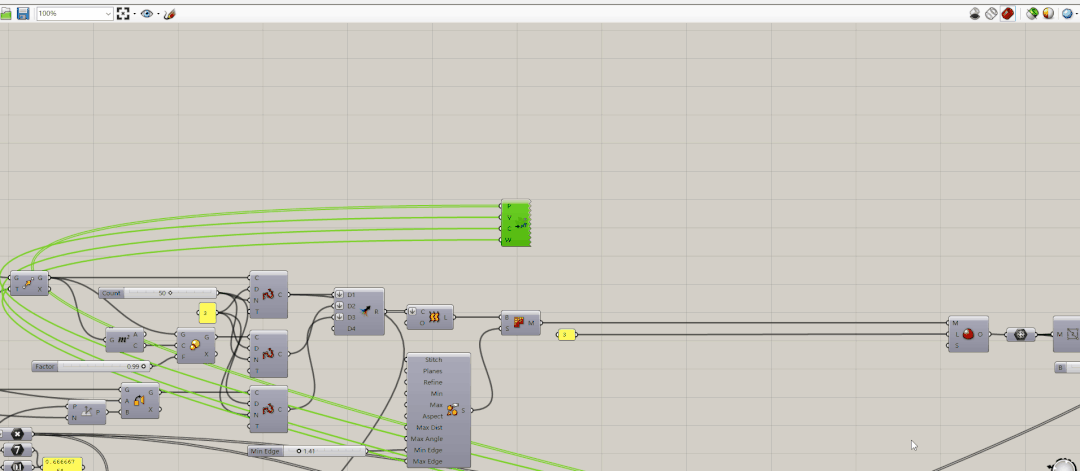Click the Max Dist input on the mesh settings
The image size is (1080, 471).
(x=429, y=428)
